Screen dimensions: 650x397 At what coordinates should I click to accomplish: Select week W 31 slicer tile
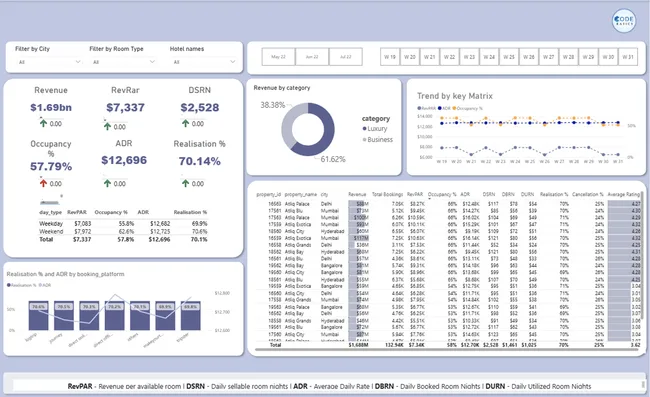click(628, 57)
